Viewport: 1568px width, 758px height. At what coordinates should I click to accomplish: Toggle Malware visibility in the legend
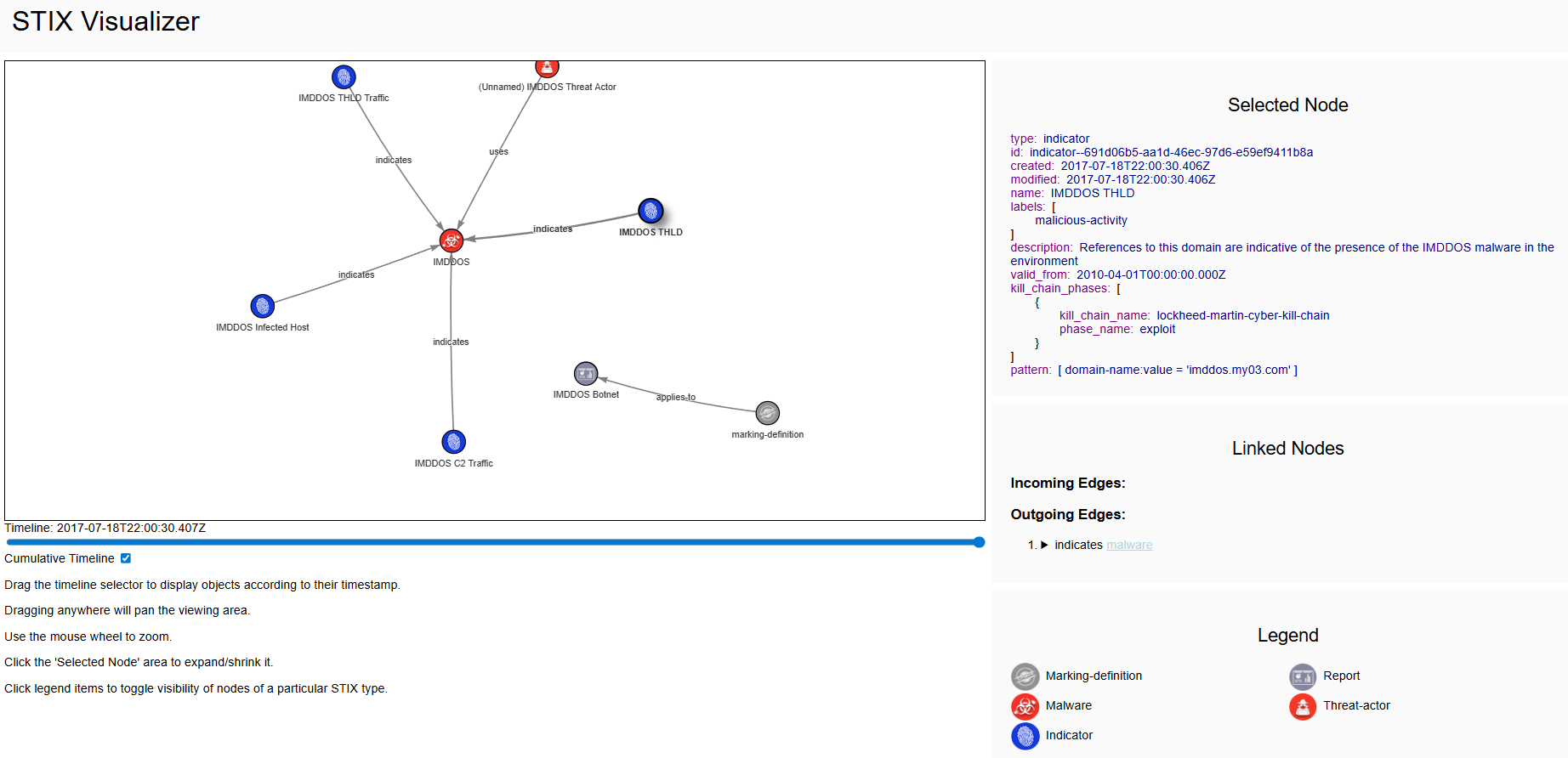[1068, 705]
